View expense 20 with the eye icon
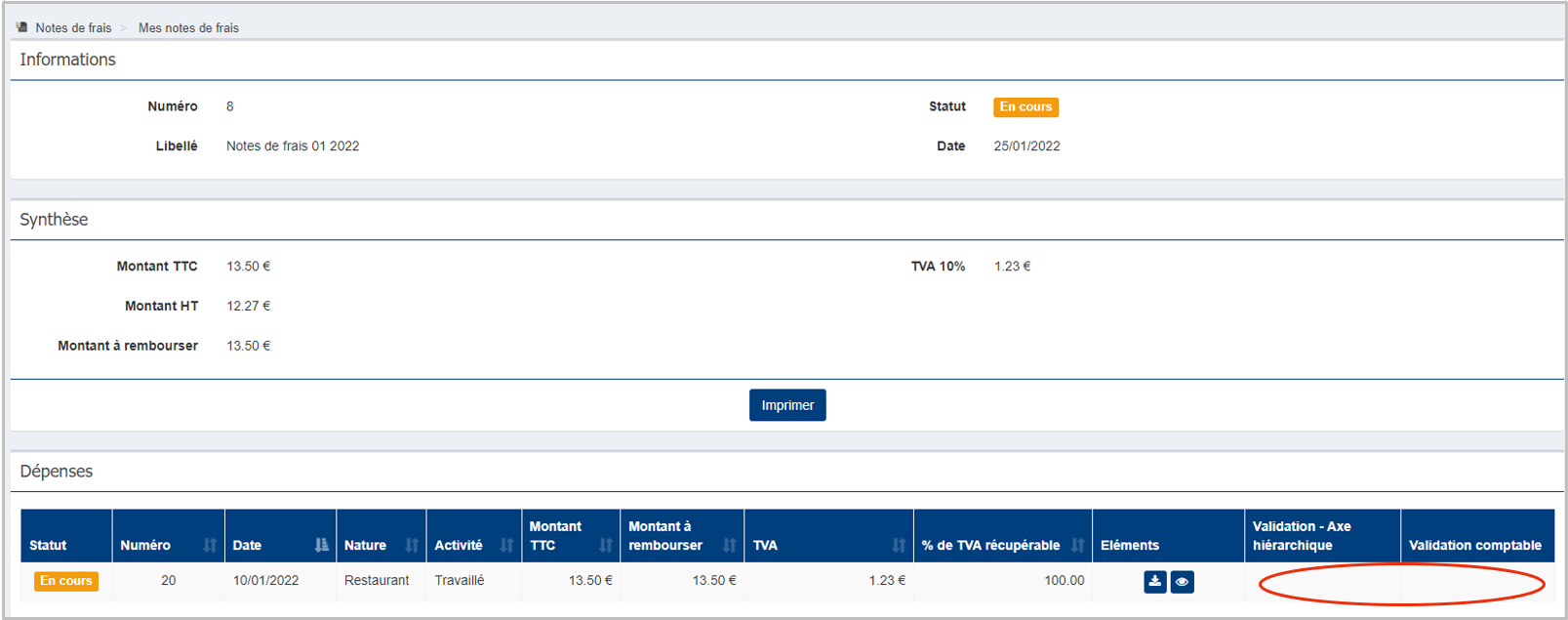Screen dimensions: 1568x620 coord(1182,582)
